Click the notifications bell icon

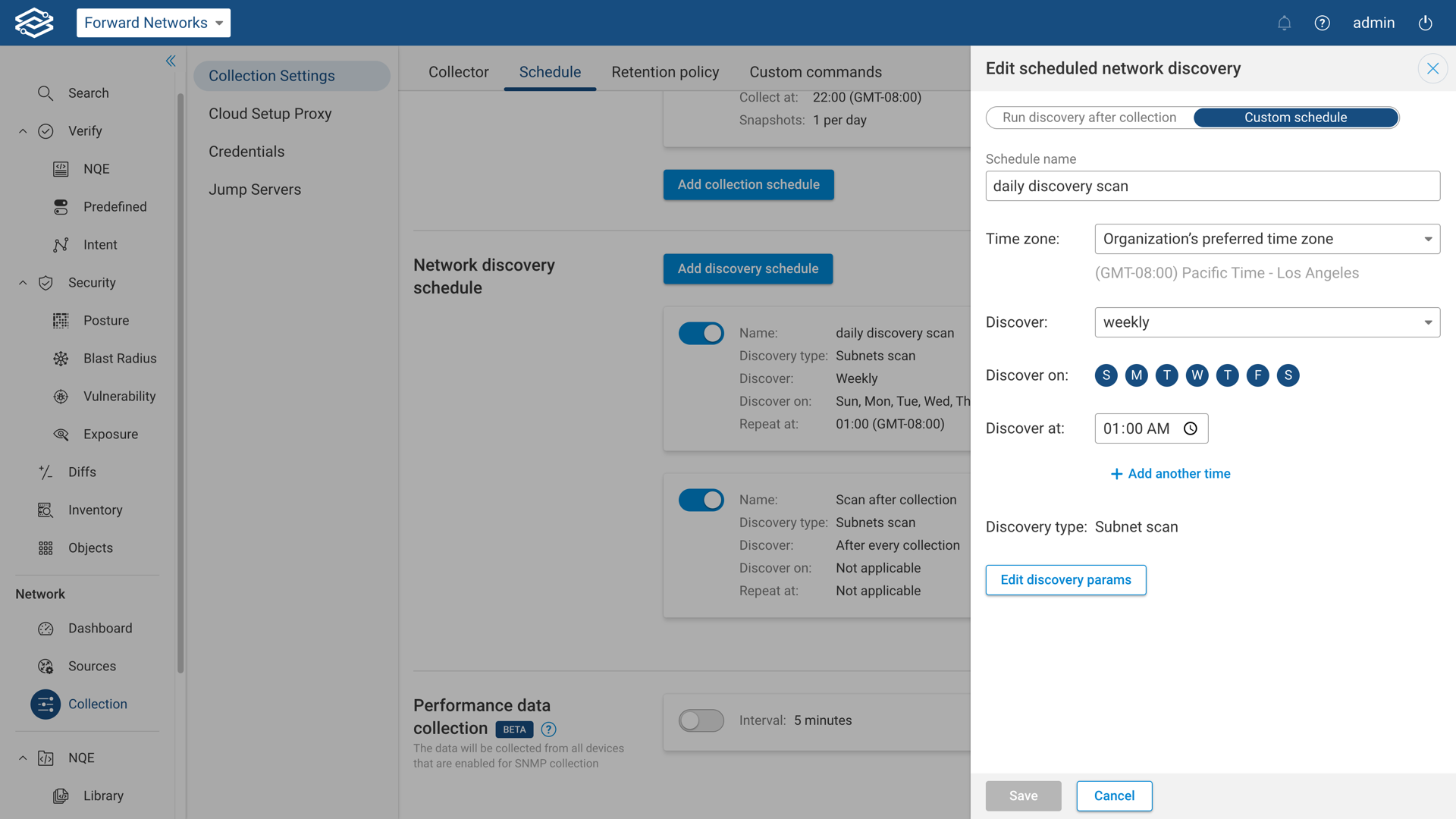pos(1284,23)
